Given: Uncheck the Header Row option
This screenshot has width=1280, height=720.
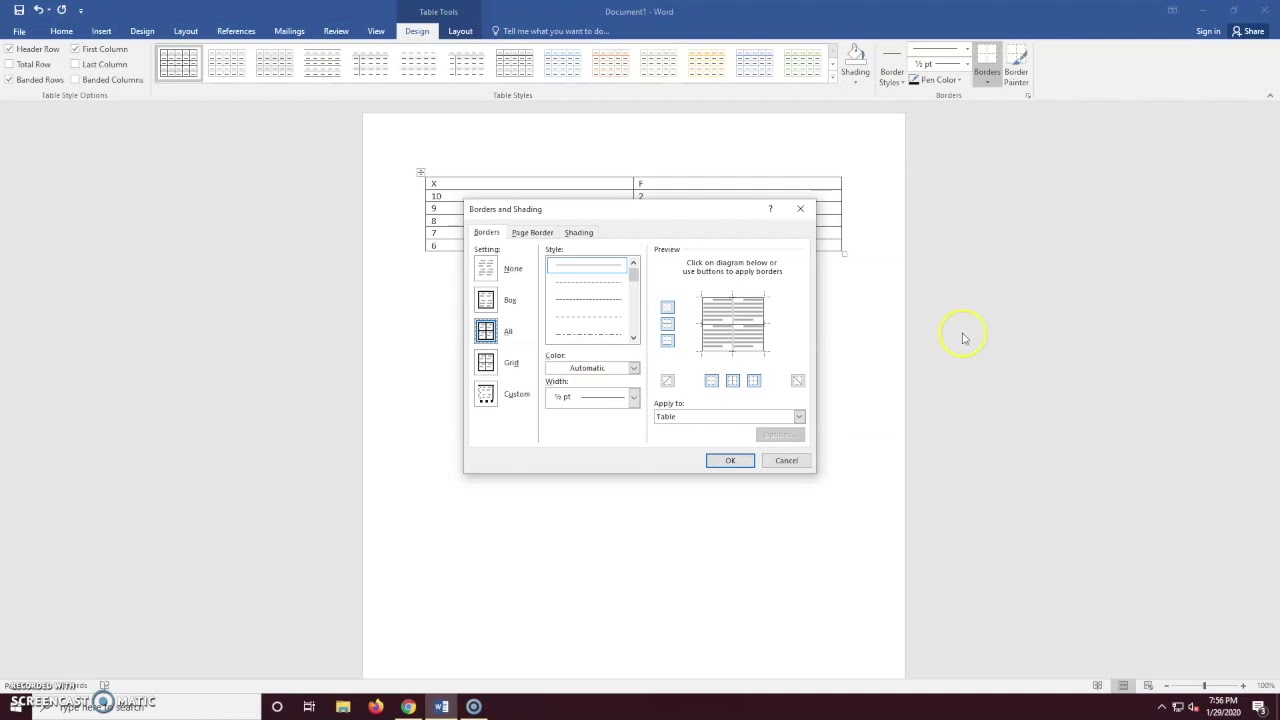Looking at the screenshot, I should click(x=10, y=49).
